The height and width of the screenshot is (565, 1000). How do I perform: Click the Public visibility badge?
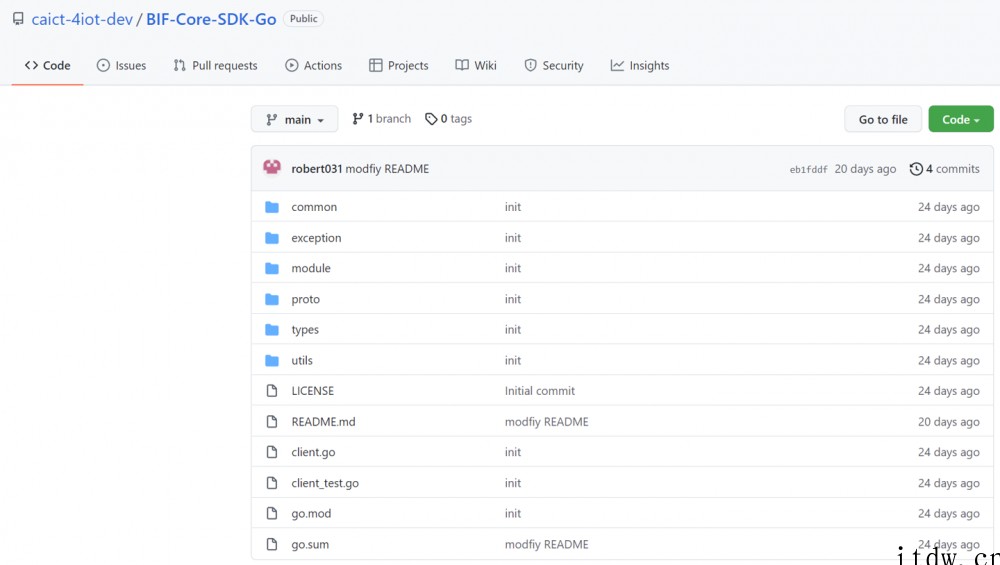point(304,18)
